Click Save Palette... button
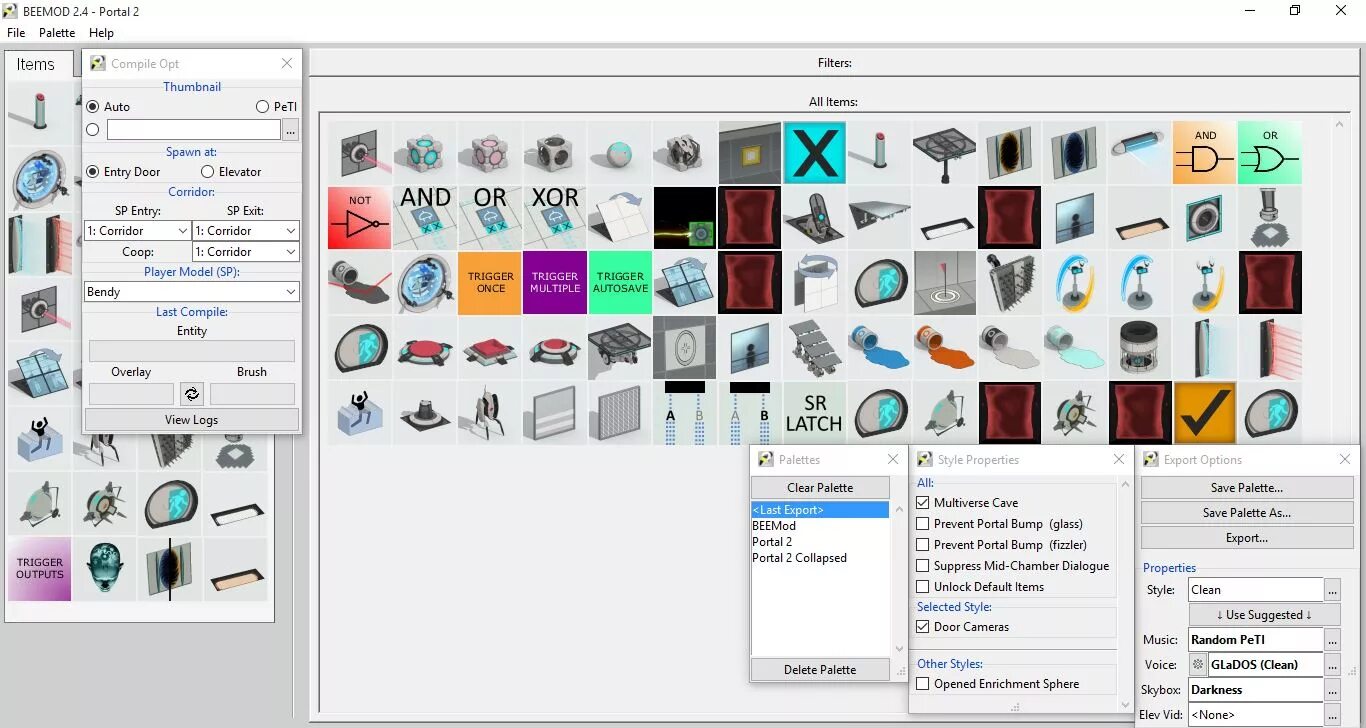Screen dimensions: 1366x728 pos(1246,488)
